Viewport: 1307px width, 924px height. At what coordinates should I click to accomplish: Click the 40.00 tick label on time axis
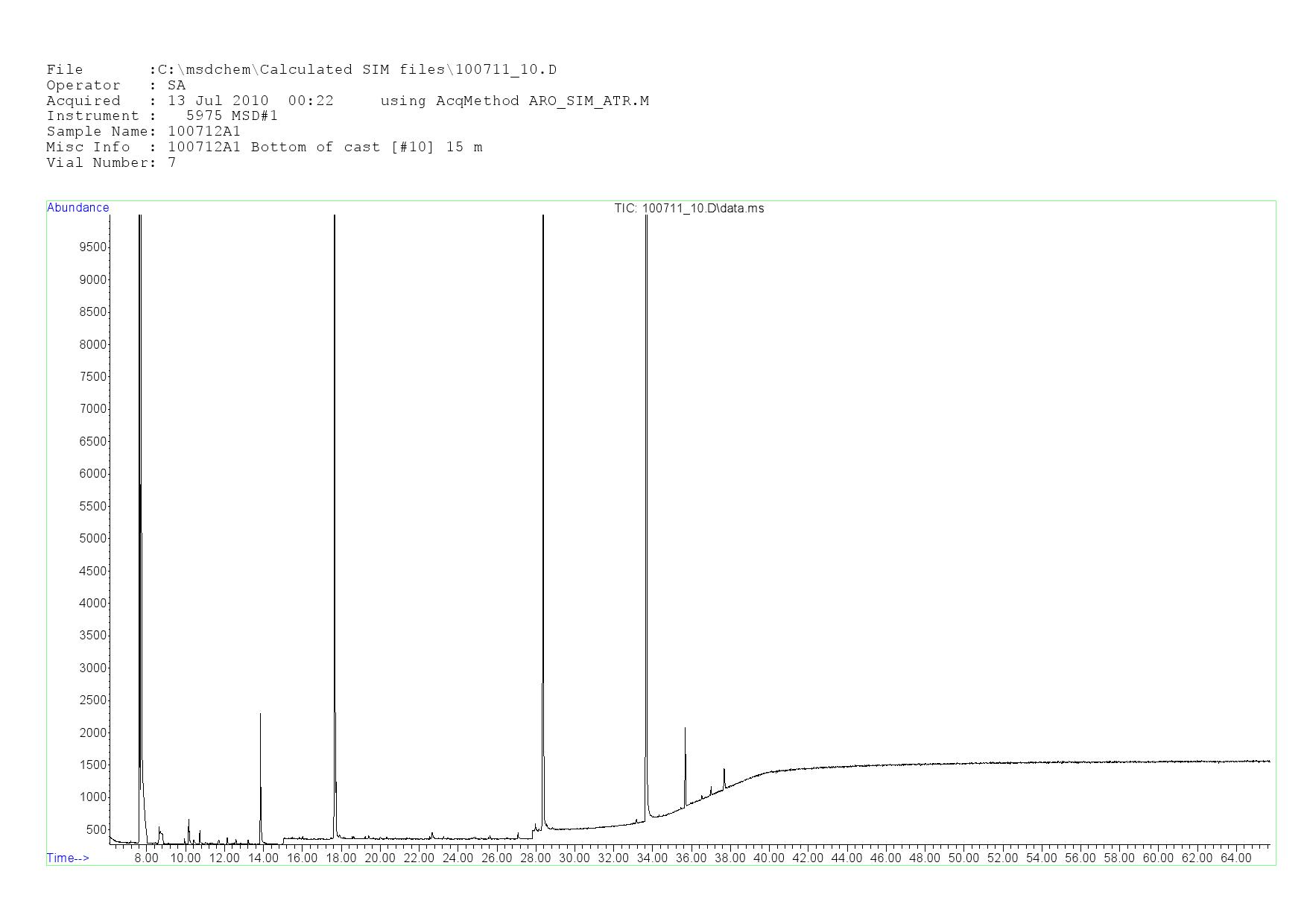(769, 858)
